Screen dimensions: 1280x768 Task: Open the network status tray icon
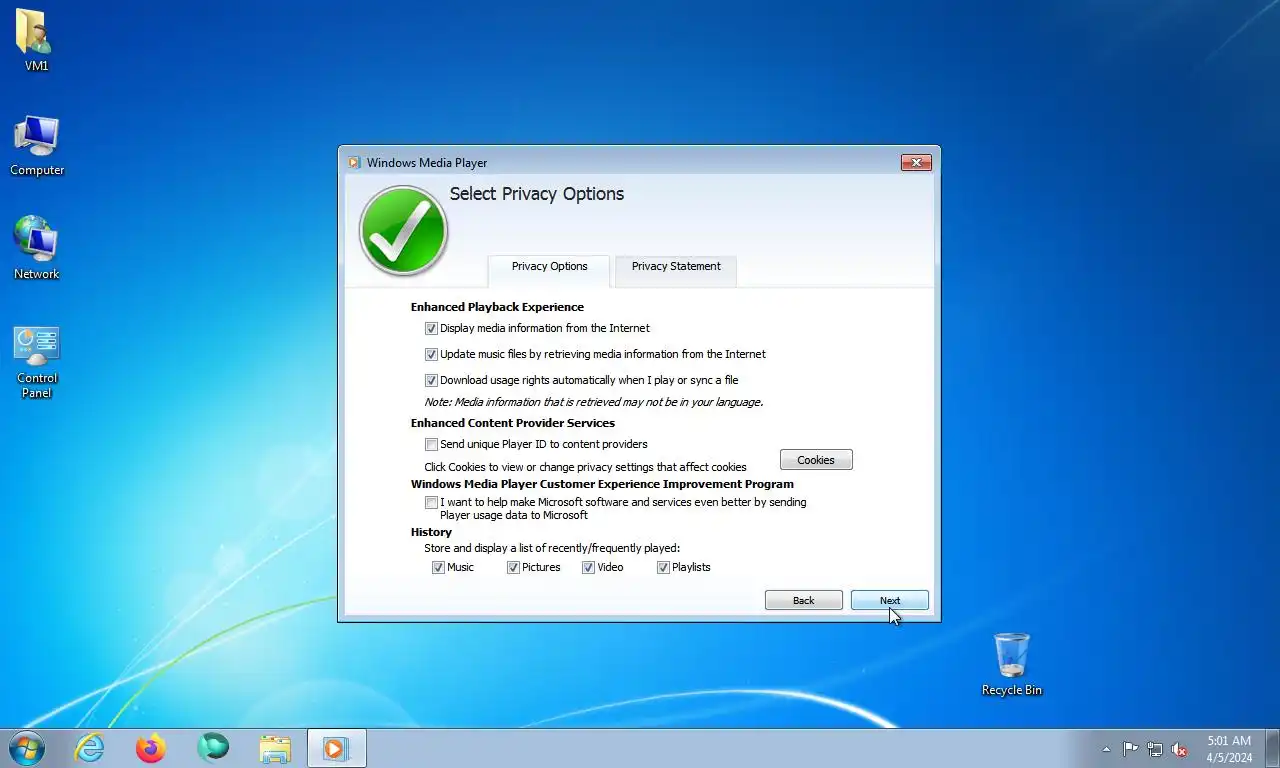click(x=1155, y=749)
